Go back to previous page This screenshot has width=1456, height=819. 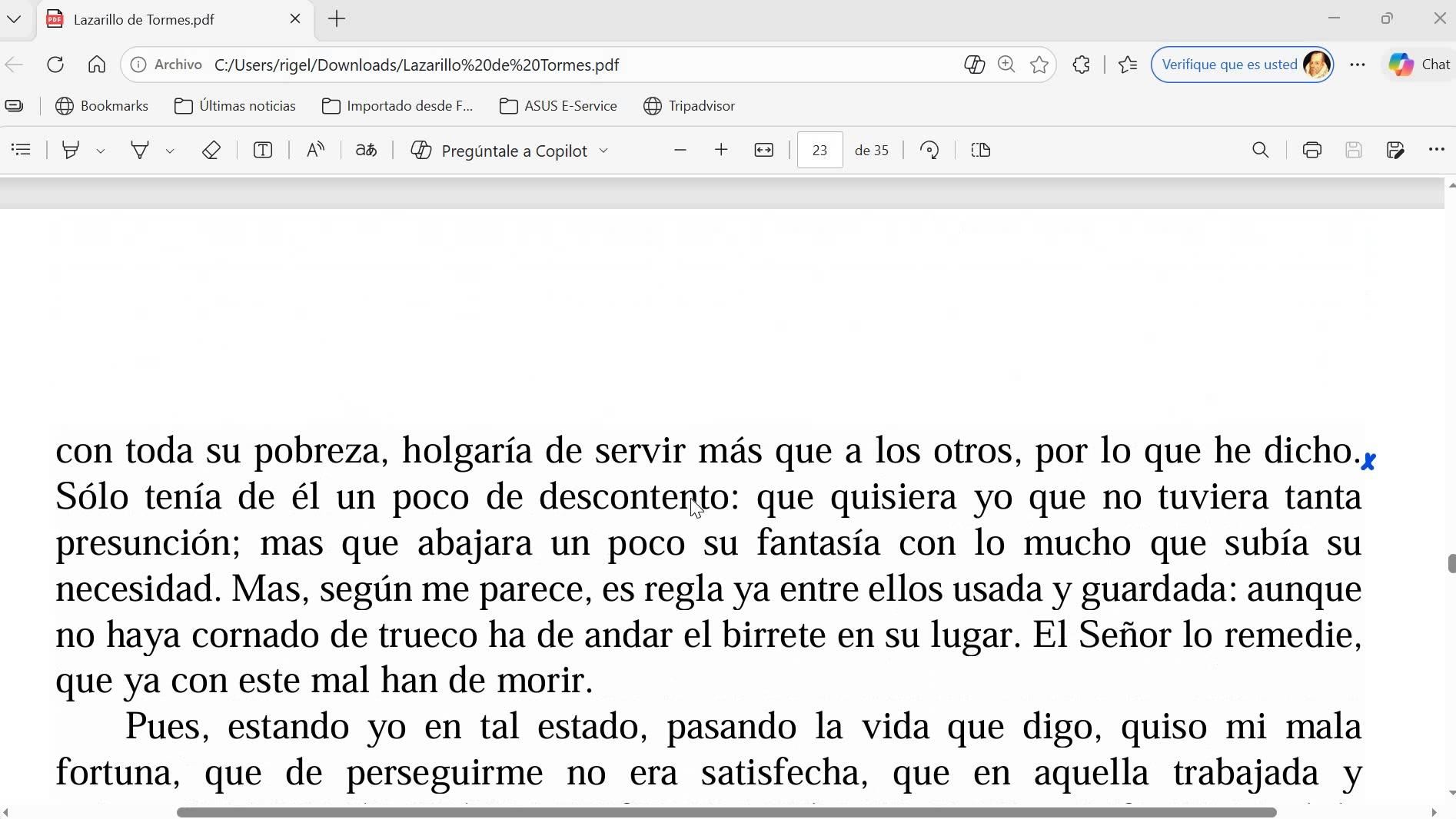click(14, 65)
